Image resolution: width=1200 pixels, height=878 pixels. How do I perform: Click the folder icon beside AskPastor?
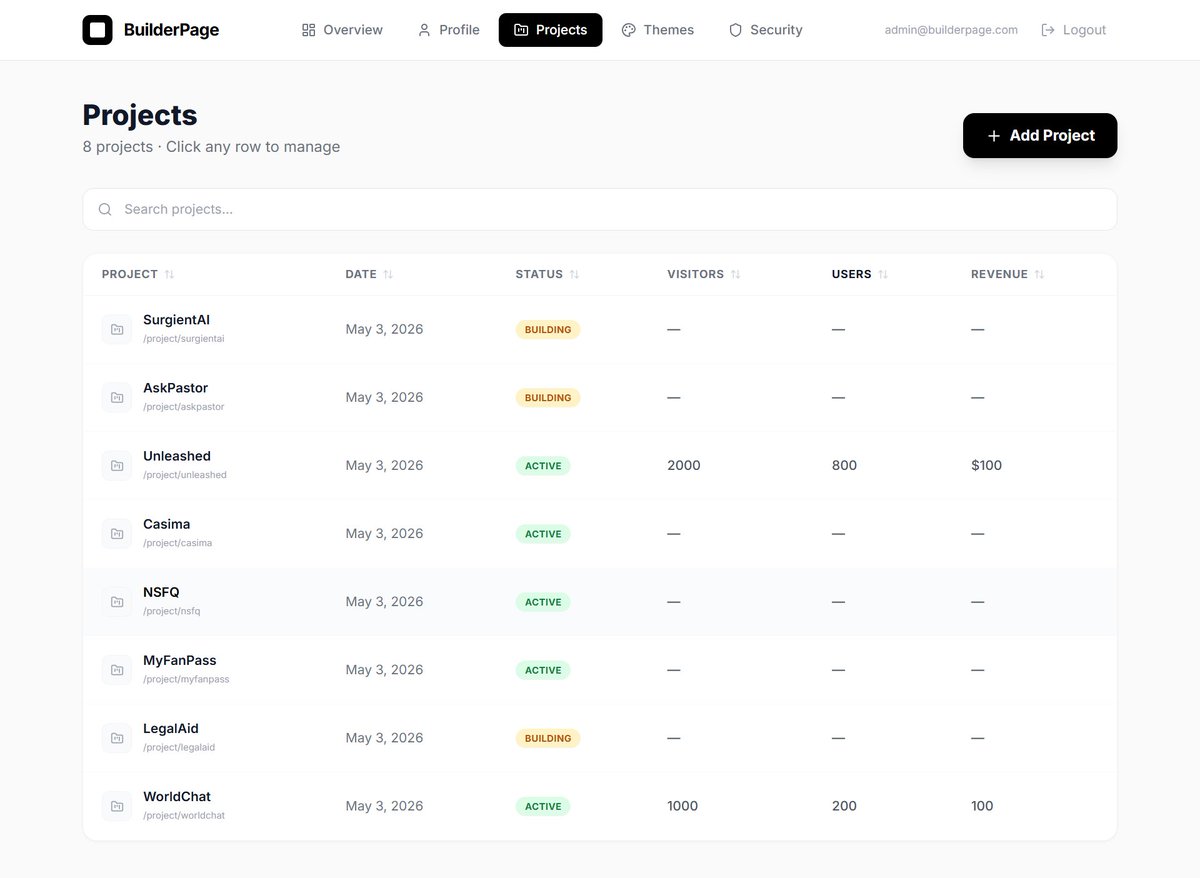point(117,397)
